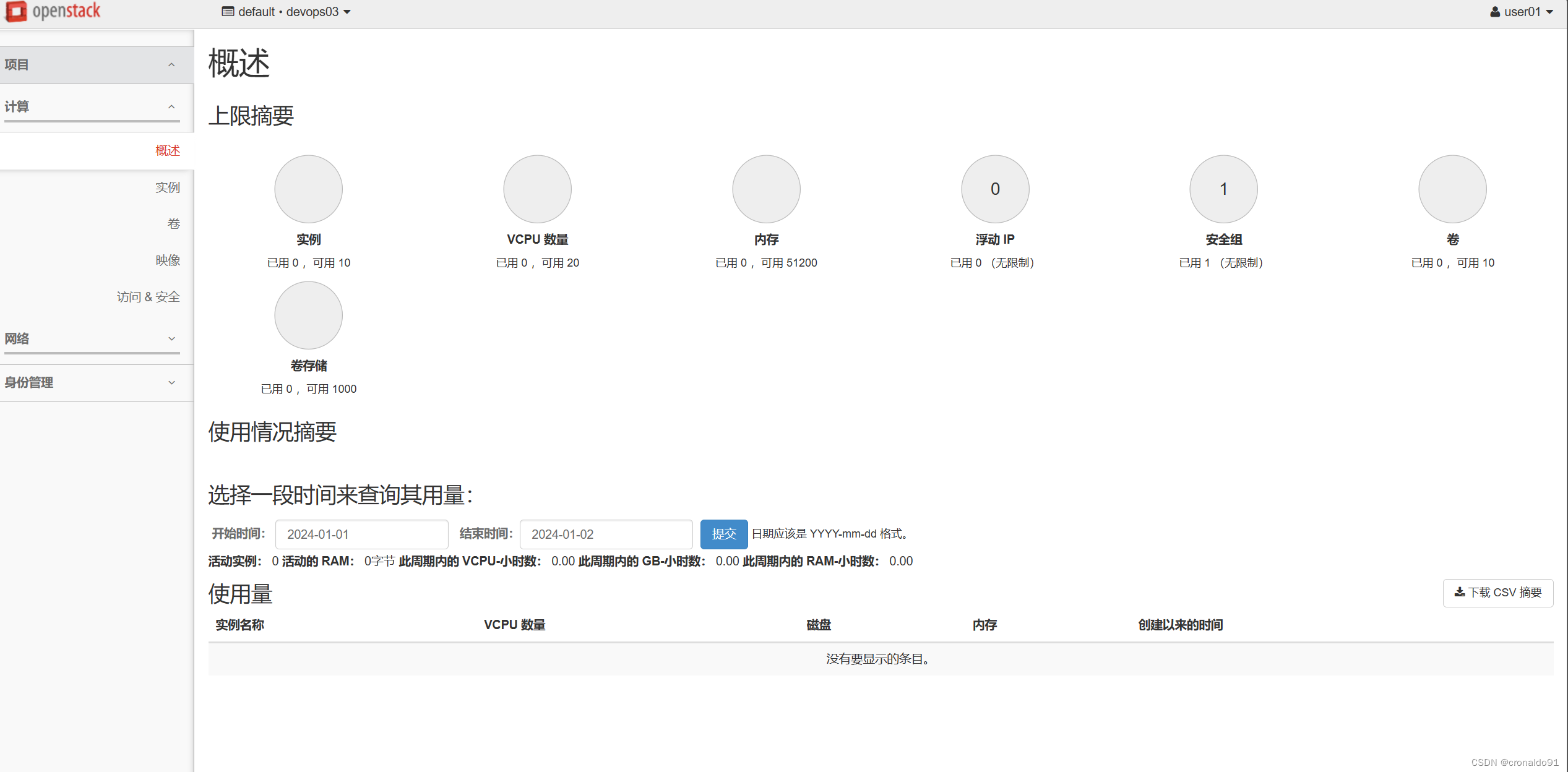Viewport: 1568px width, 772px height.
Task: Open the default · devops03 project dropdown
Action: [286, 11]
